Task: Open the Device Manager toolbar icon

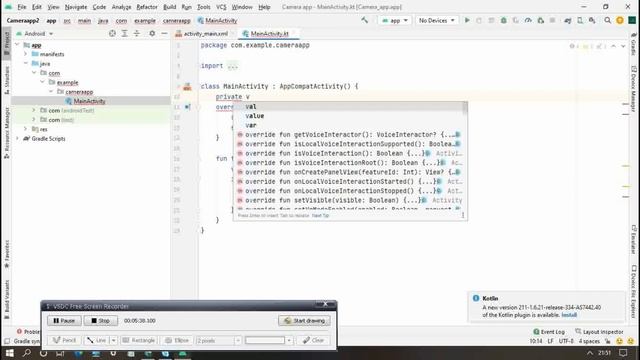Action: pos(580,20)
